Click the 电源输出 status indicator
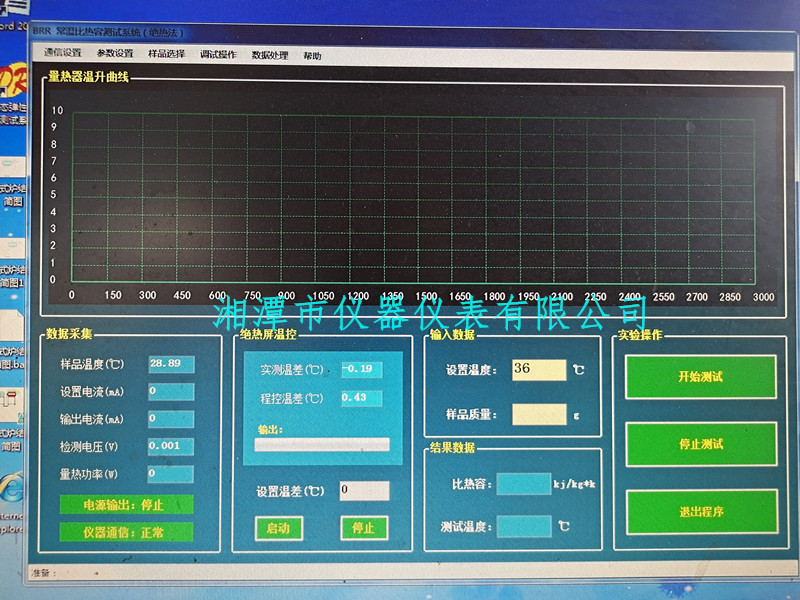This screenshot has width=800, height=600. click(x=111, y=505)
